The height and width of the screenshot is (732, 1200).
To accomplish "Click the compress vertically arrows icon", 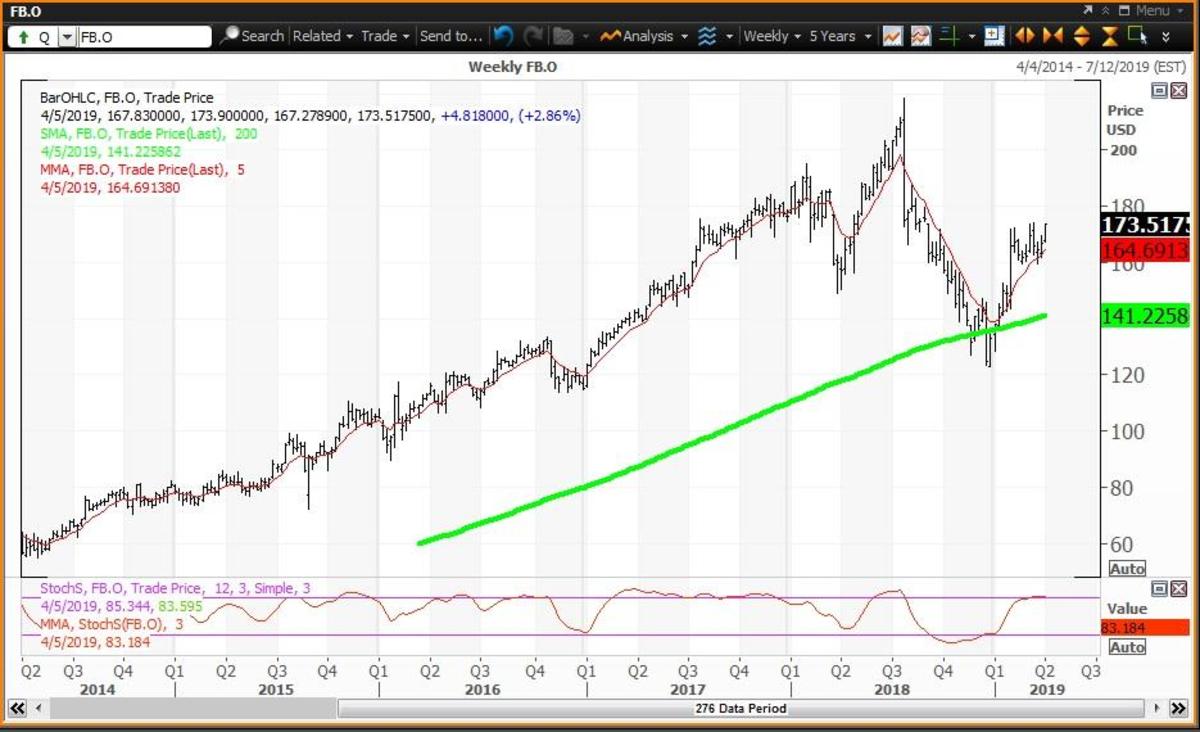I will (1109, 36).
